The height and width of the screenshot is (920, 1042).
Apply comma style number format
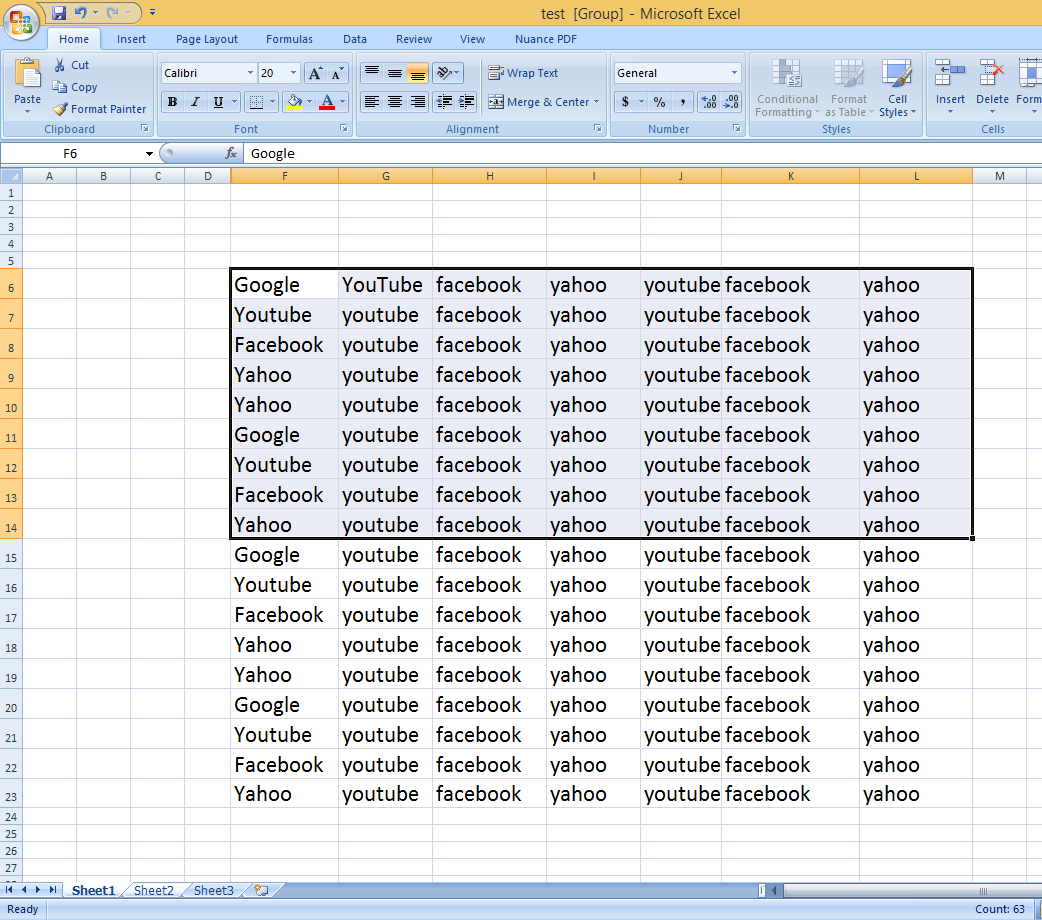coord(682,102)
